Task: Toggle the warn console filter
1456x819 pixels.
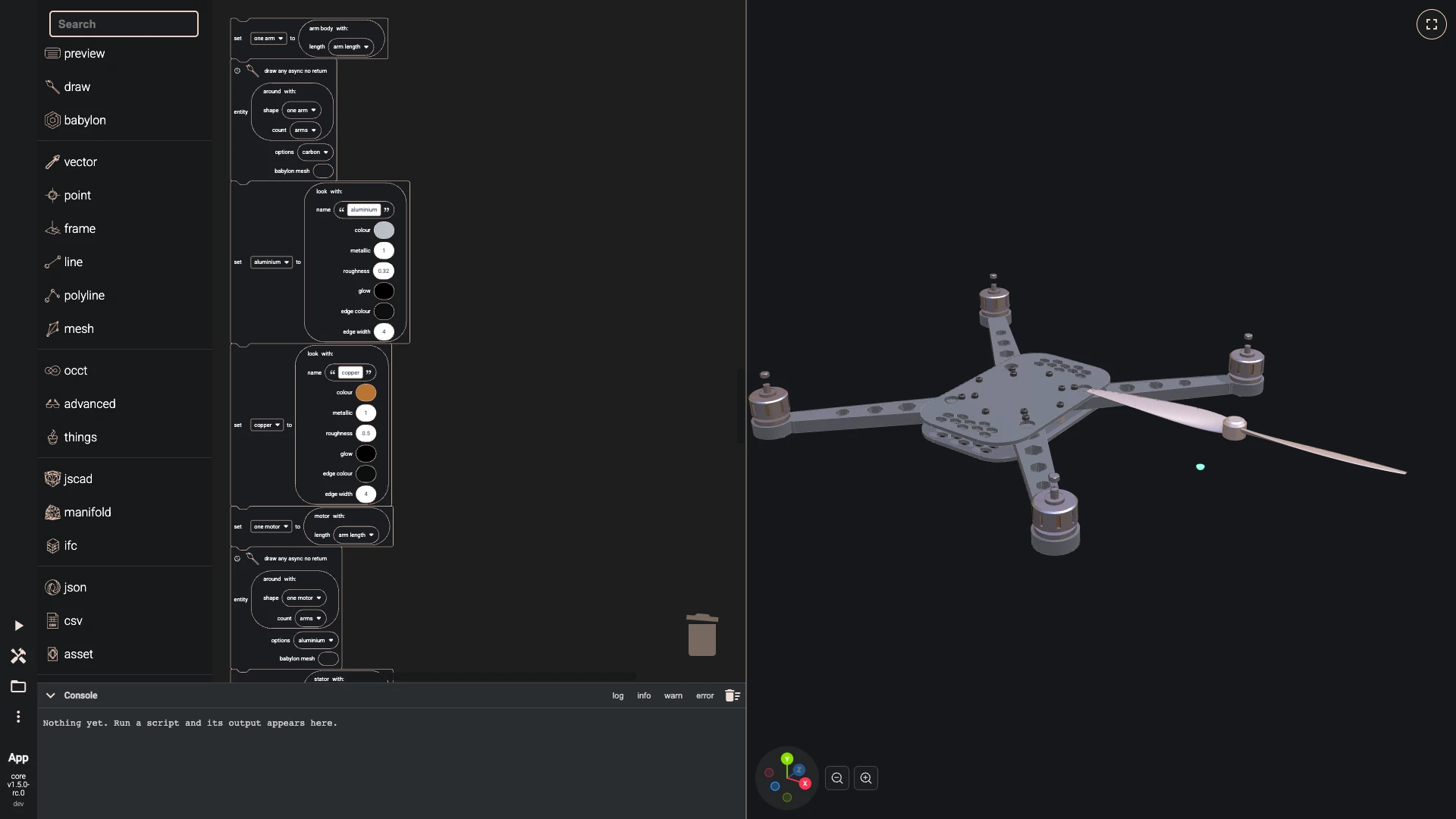Action: 673,695
